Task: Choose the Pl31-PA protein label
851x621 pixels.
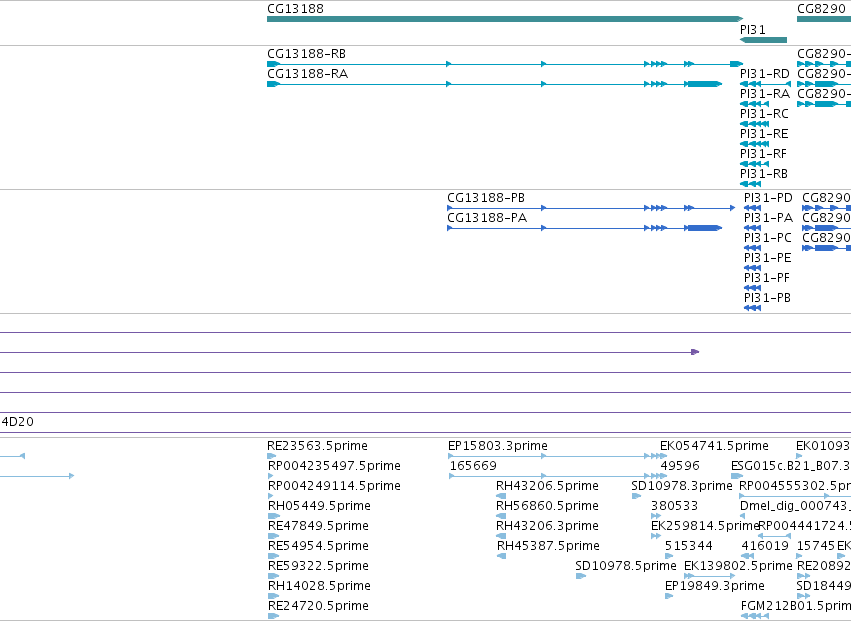Action: [x=769, y=218]
